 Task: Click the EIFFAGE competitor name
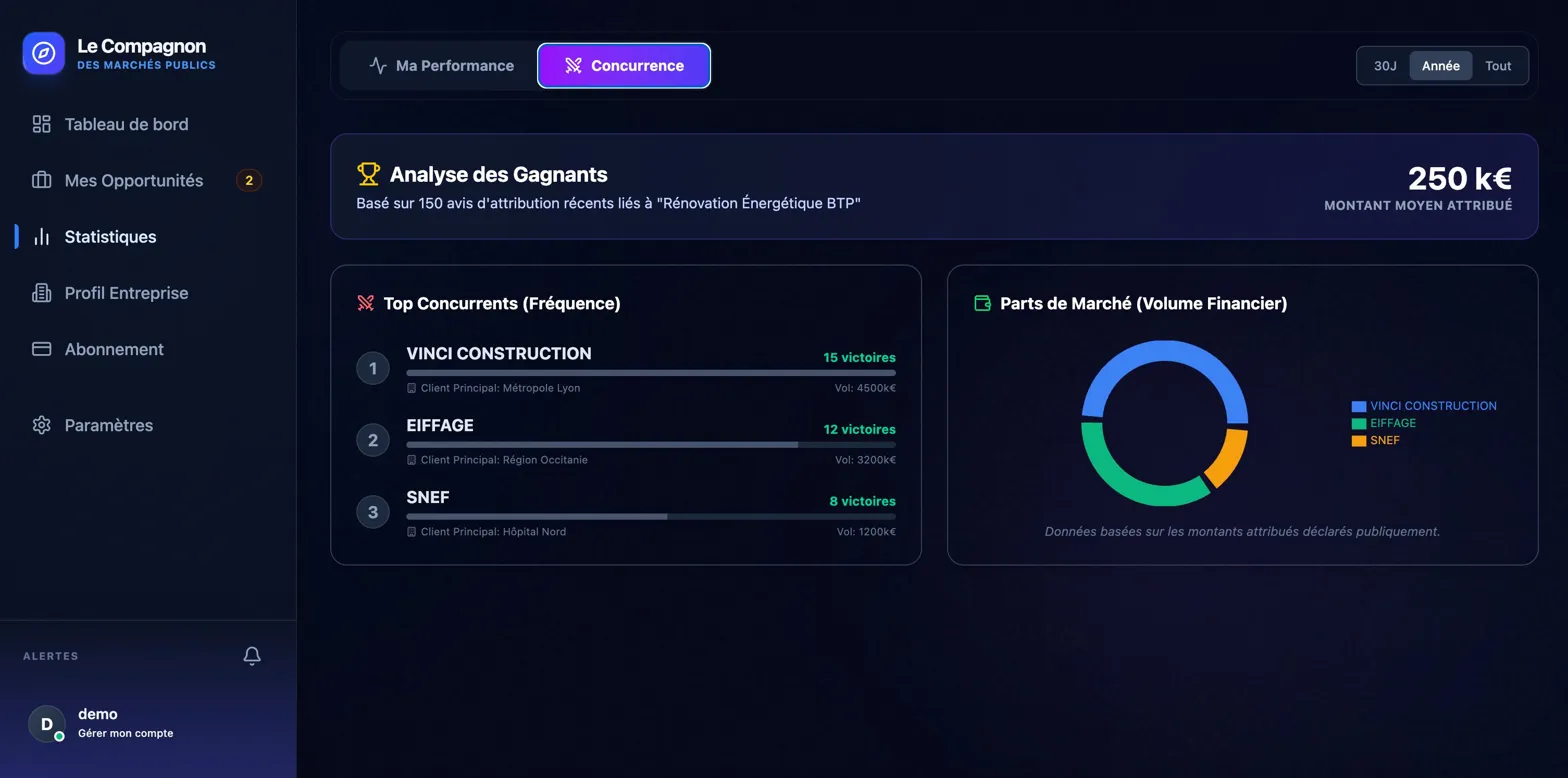pyautogui.click(x=440, y=426)
